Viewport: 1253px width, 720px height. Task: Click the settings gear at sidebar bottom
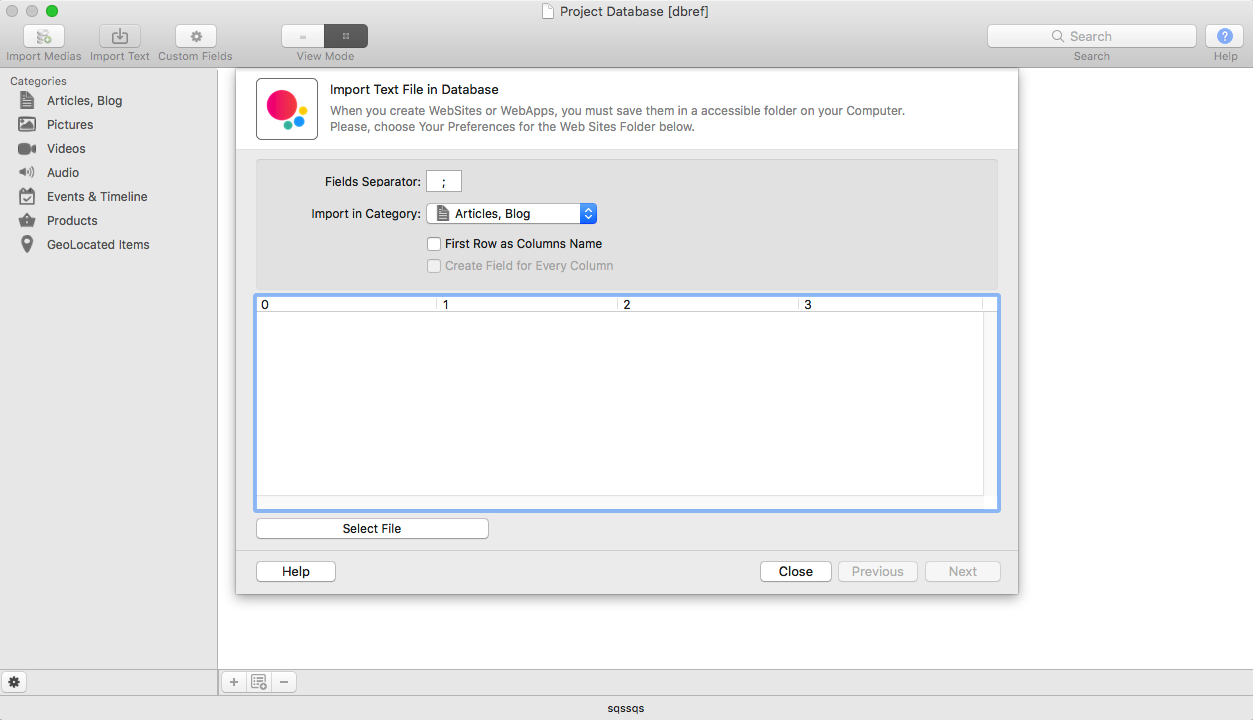(x=14, y=682)
